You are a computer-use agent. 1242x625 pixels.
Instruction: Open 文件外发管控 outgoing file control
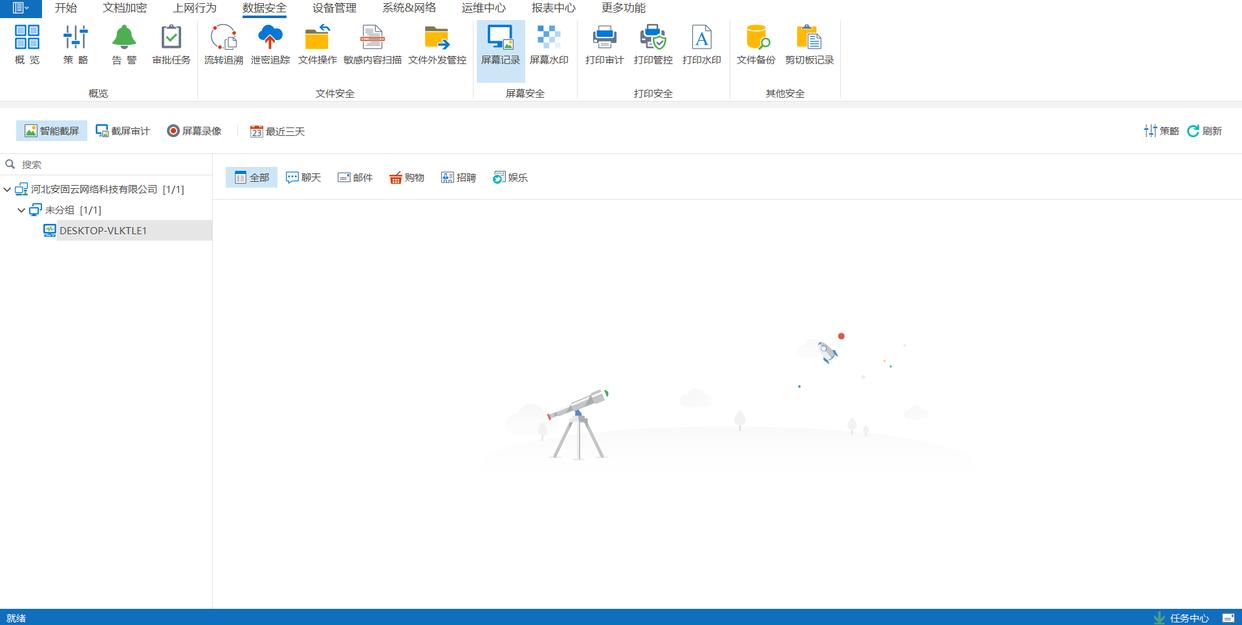pyautogui.click(x=437, y=46)
